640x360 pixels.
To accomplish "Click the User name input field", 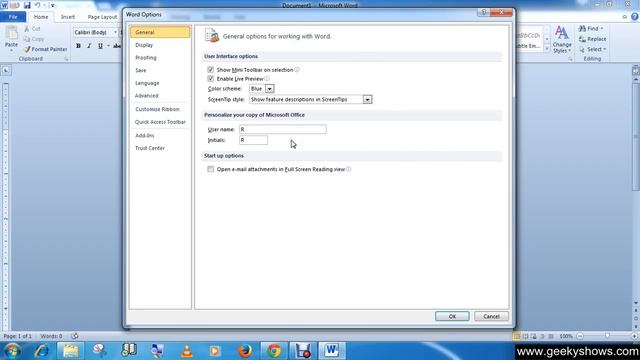I will (x=282, y=129).
